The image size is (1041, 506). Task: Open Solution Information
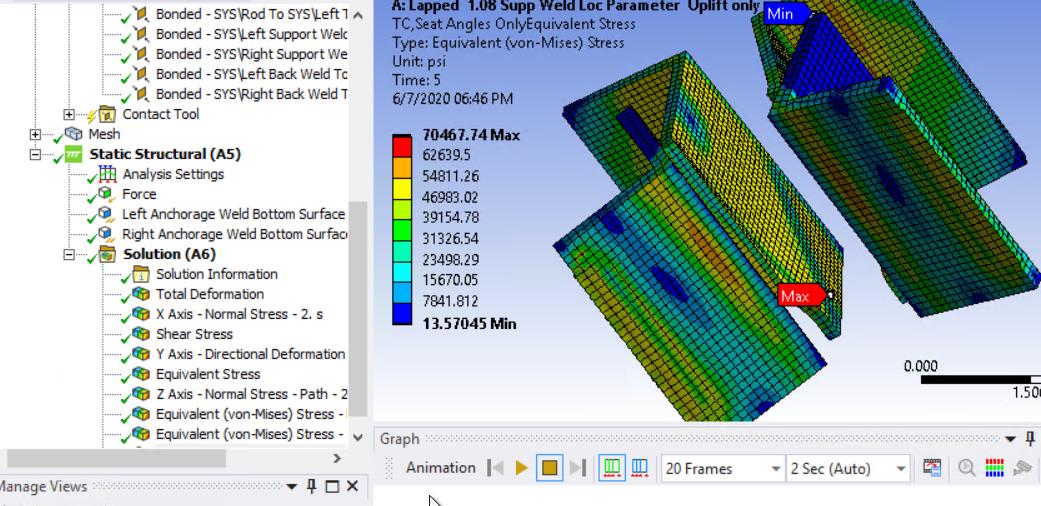[216, 274]
